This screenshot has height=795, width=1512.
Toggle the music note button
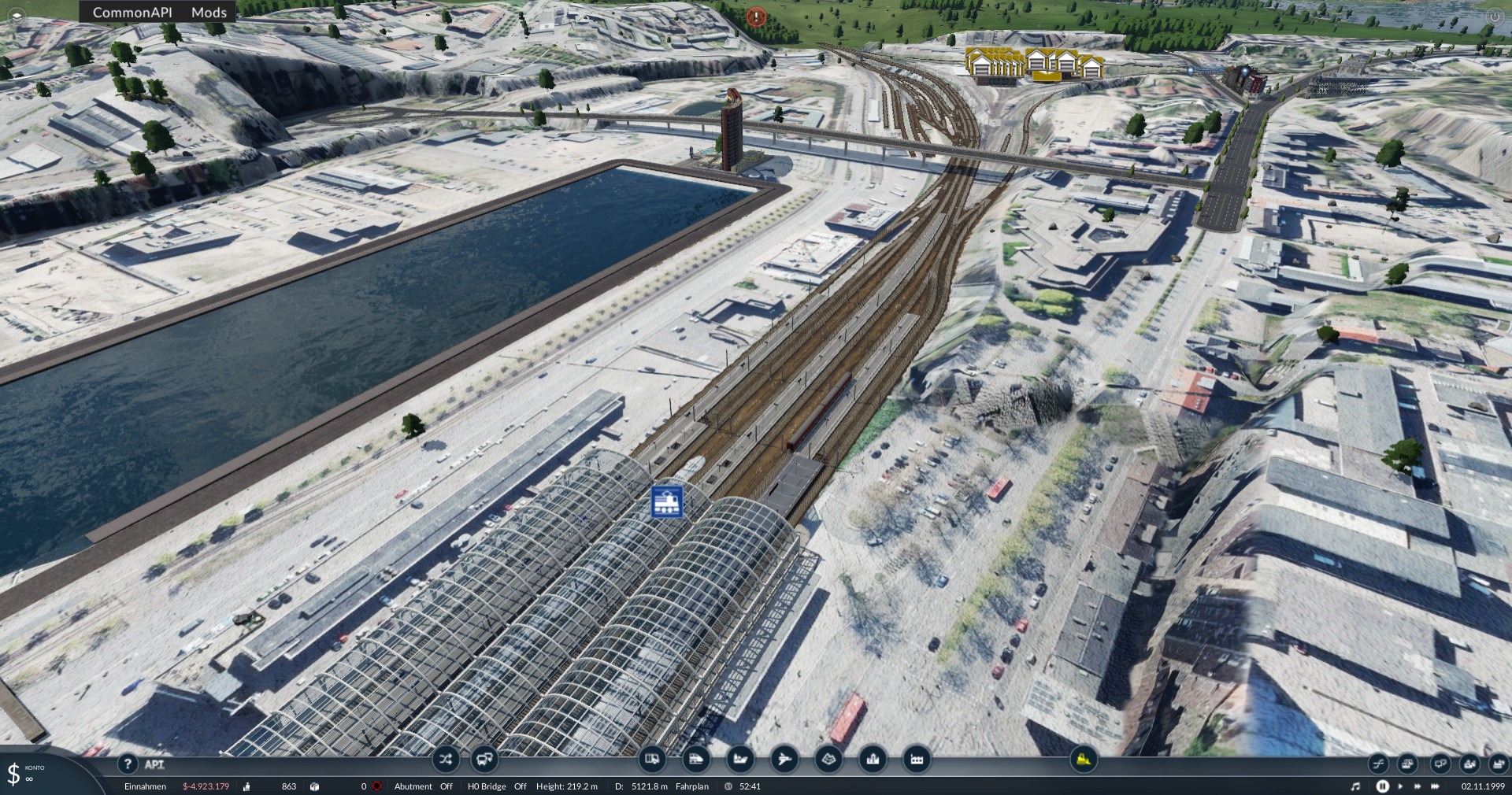1355,786
